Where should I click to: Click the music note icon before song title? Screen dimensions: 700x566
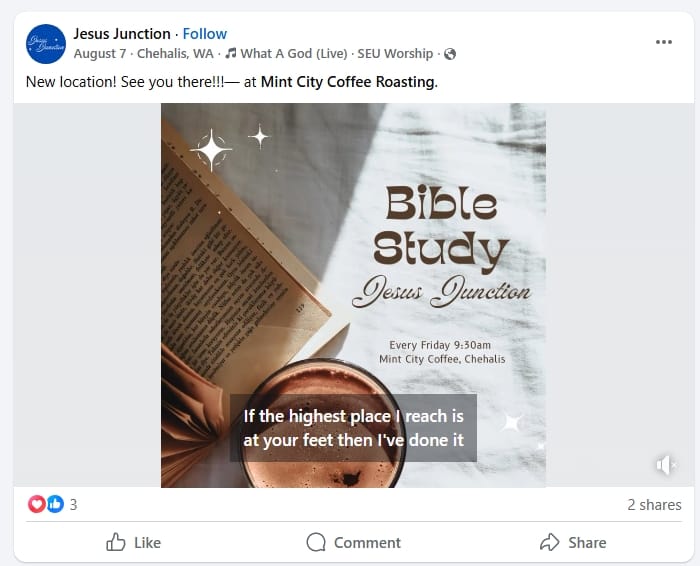pos(231,53)
